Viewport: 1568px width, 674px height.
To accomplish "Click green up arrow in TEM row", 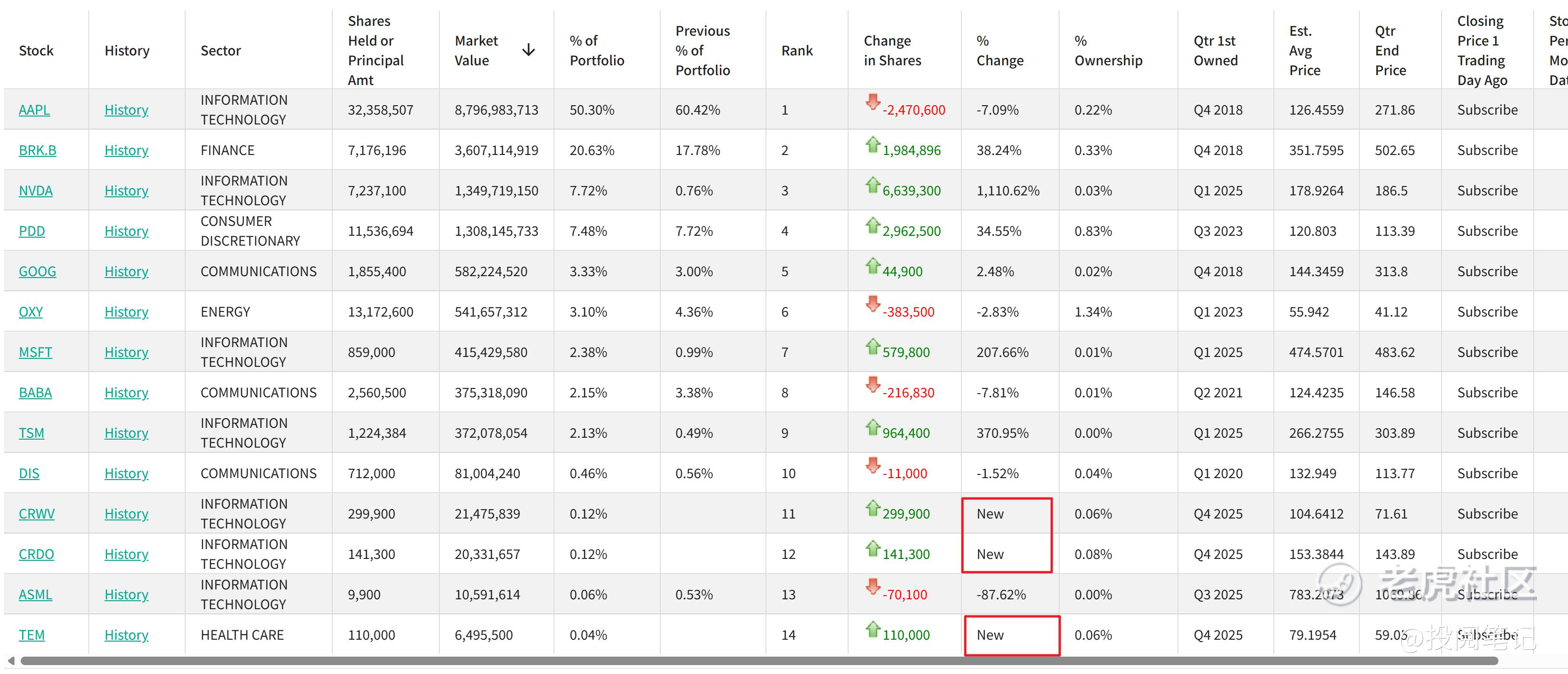I will (873, 628).
